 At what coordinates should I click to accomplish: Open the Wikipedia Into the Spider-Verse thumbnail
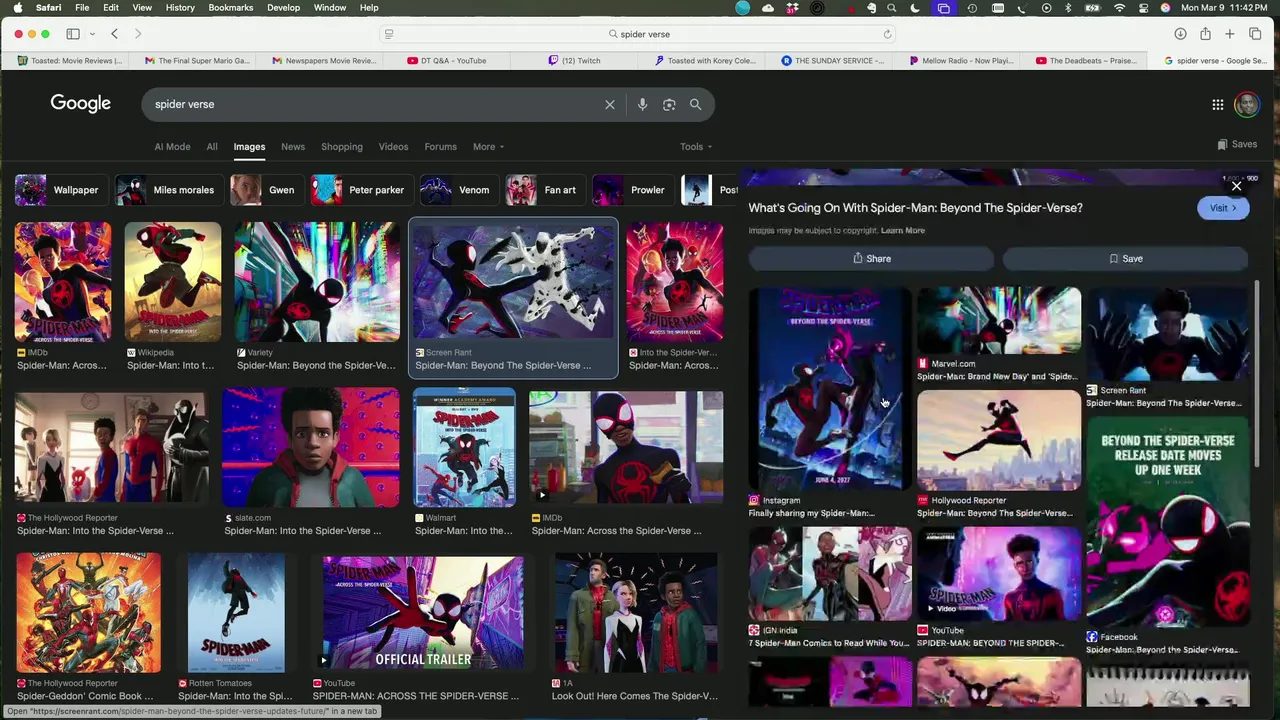(x=173, y=282)
